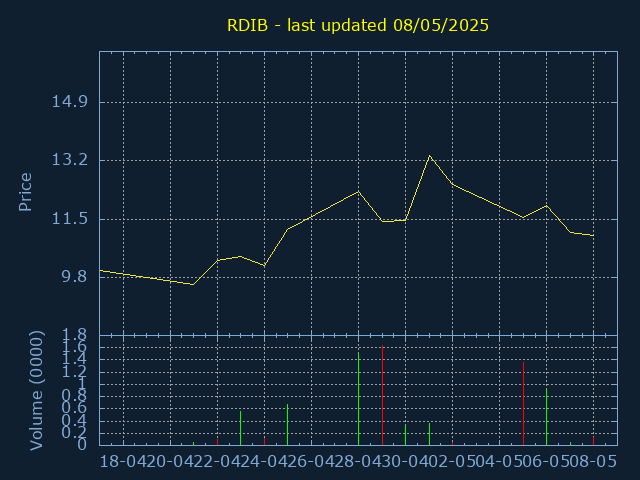
Task: Click the 08-05 date label
Action: (x=593, y=461)
